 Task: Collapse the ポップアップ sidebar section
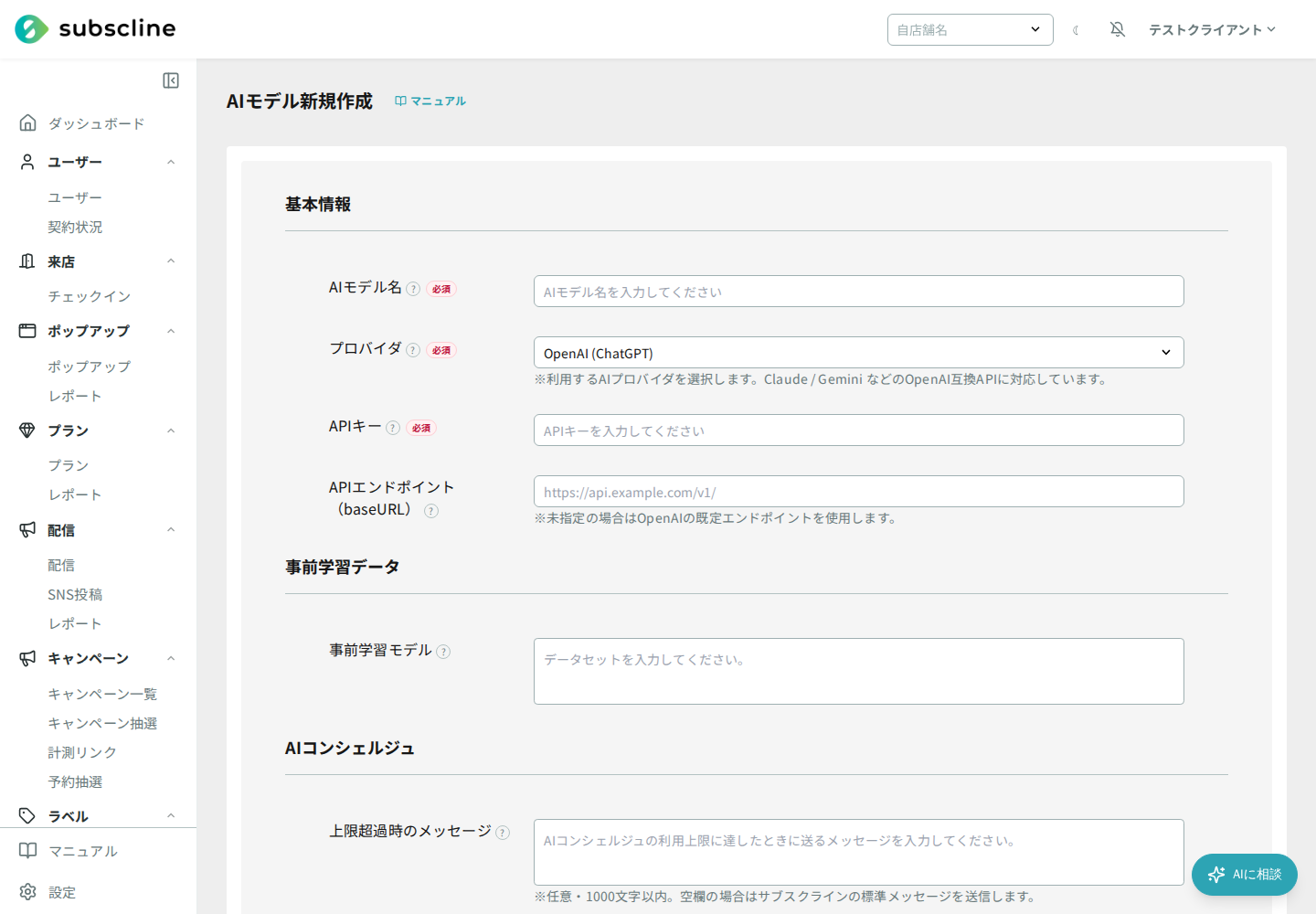[171, 331]
